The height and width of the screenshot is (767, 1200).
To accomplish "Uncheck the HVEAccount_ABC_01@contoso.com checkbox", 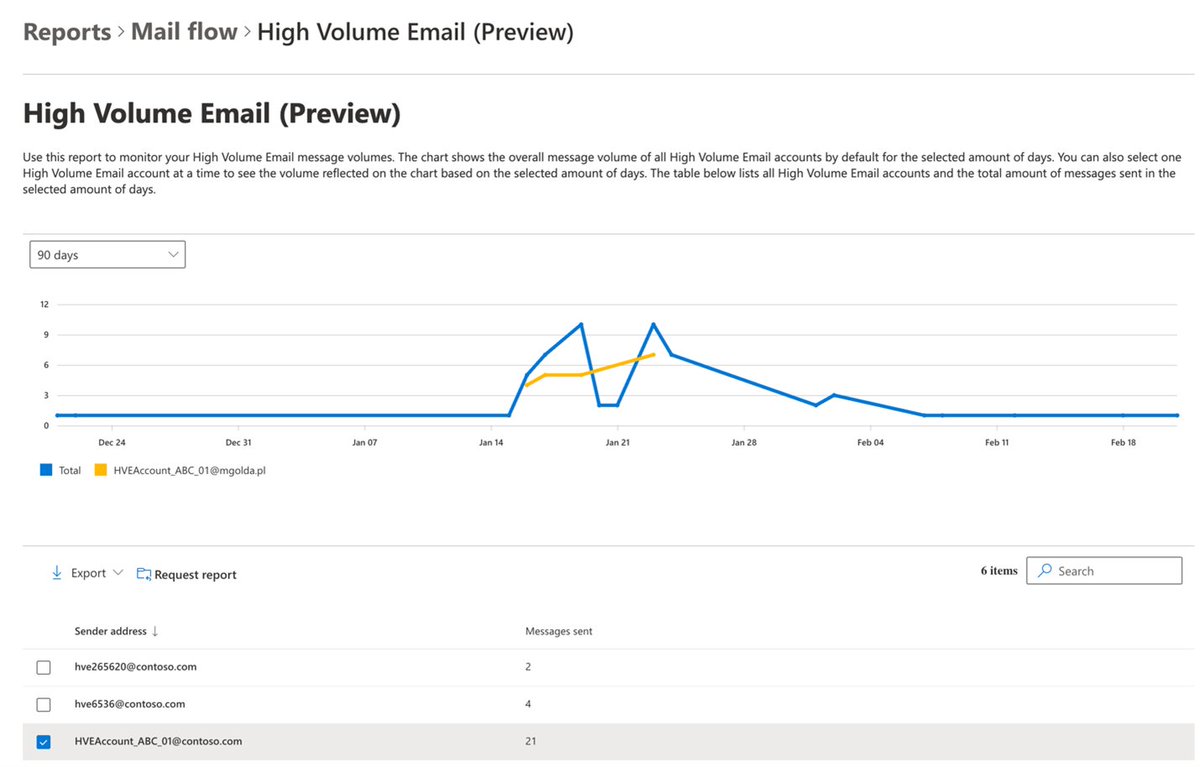I will click(x=43, y=741).
